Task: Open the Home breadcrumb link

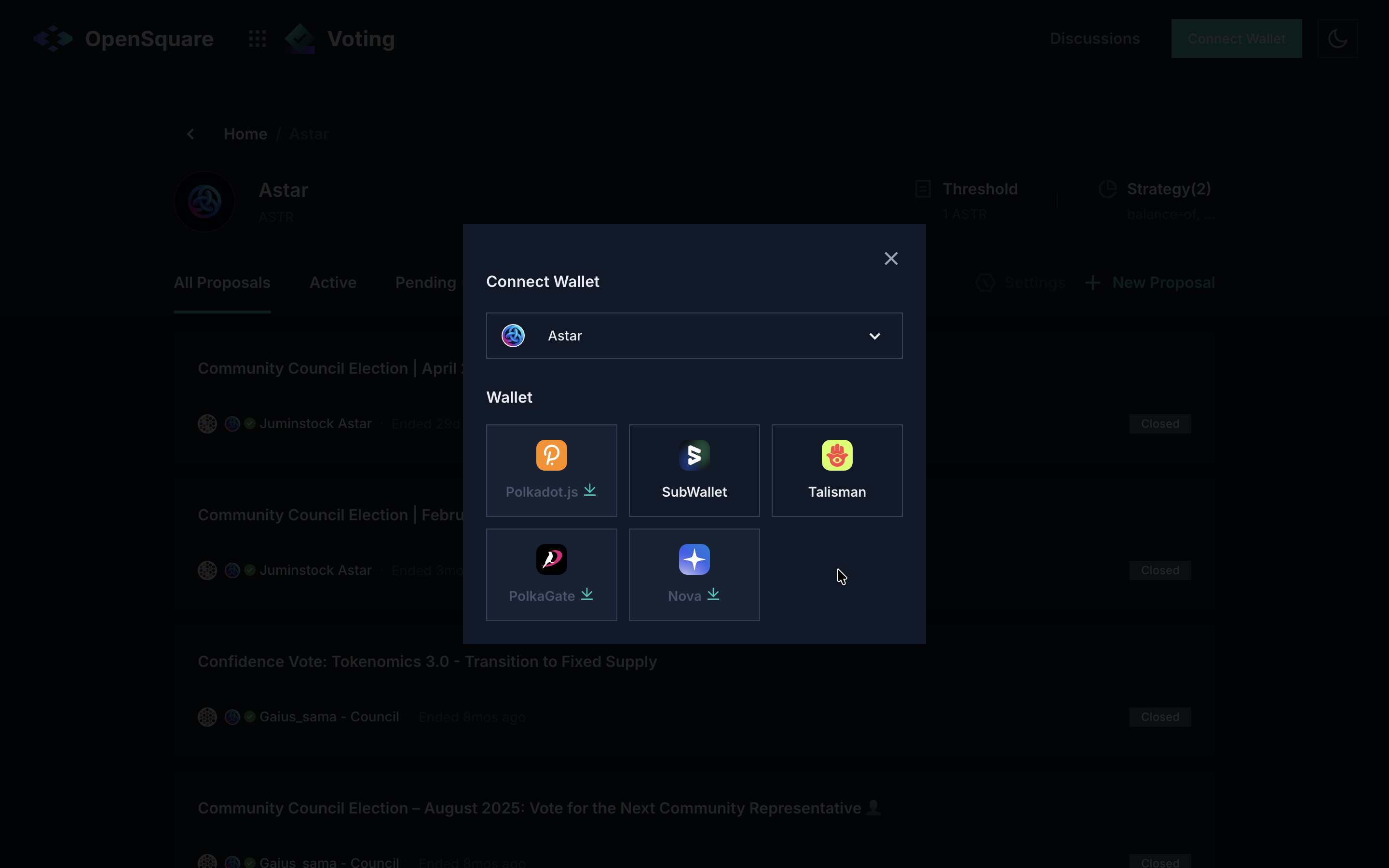Action: pyautogui.click(x=245, y=134)
